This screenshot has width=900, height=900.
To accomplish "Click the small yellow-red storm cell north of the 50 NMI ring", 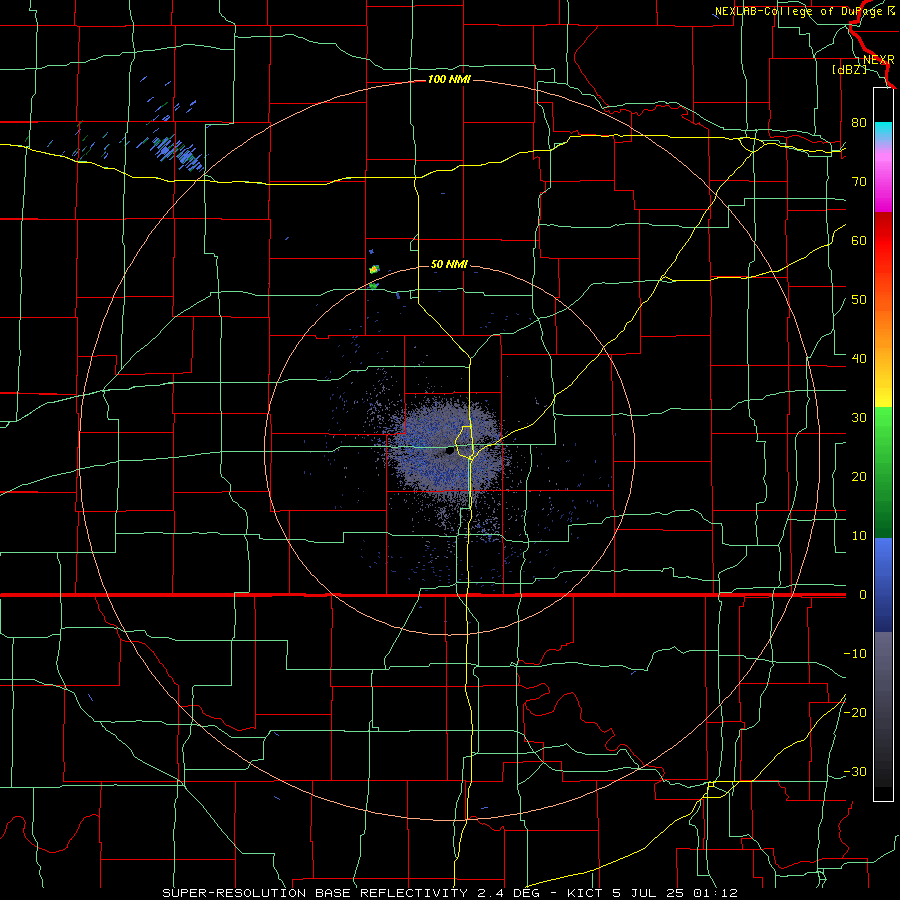I will pos(374,269).
